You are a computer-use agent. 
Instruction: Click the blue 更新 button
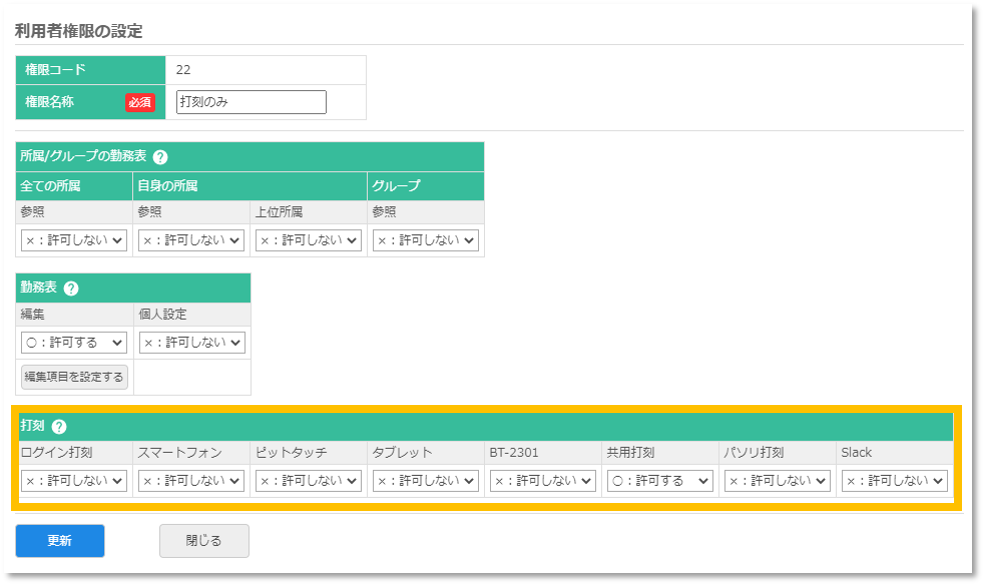click(x=60, y=541)
